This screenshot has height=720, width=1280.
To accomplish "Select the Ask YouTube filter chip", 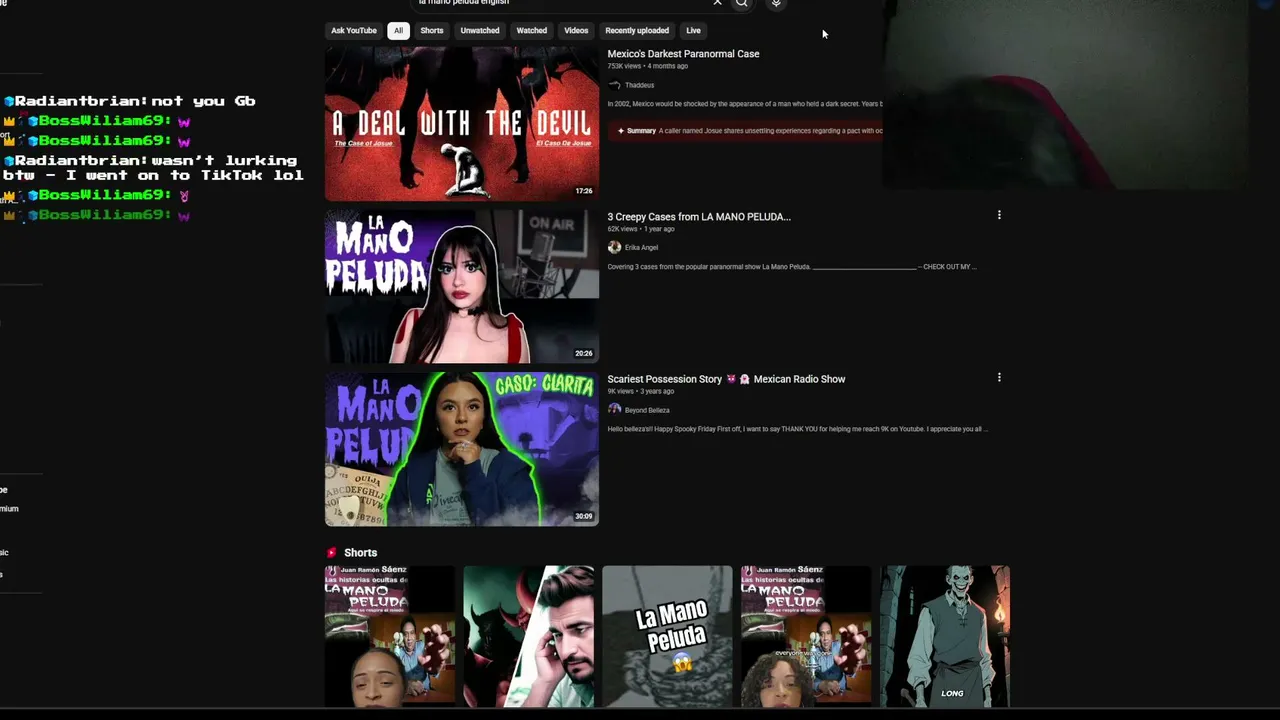I will tap(354, 30).
